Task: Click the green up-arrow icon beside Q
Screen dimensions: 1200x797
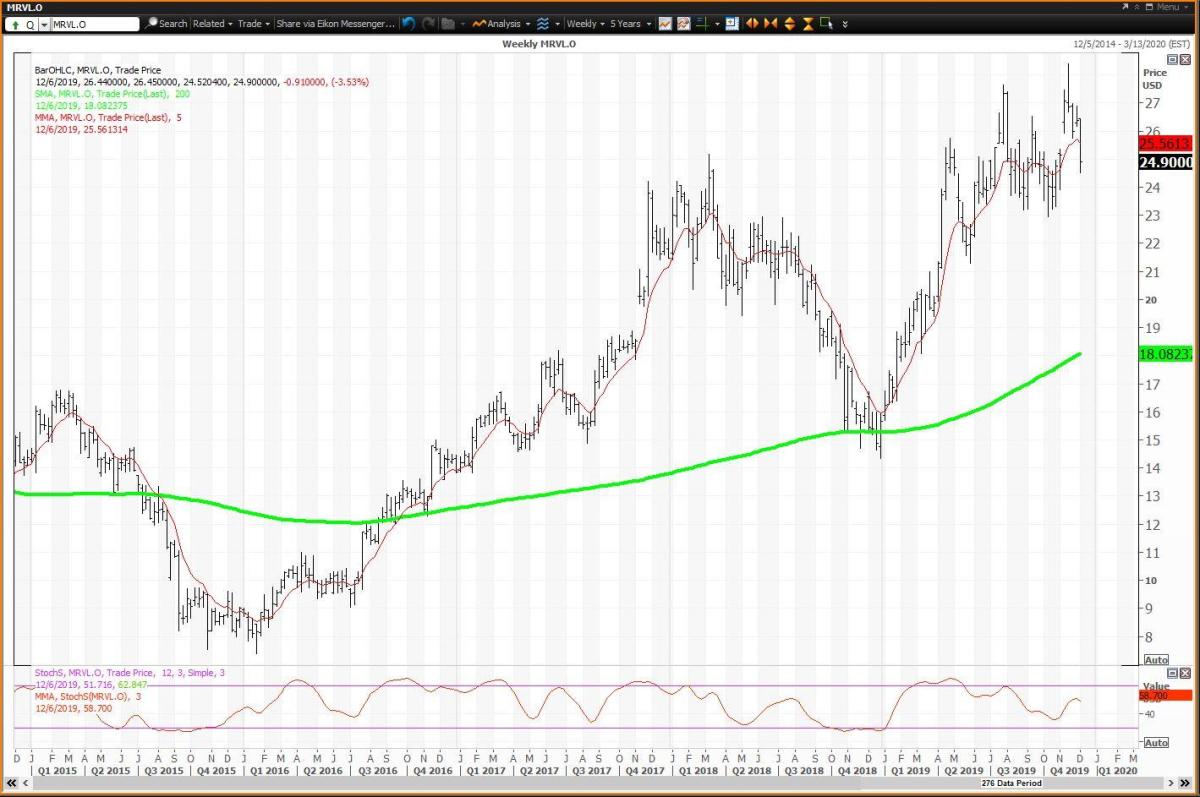Action: coord(17,24)
